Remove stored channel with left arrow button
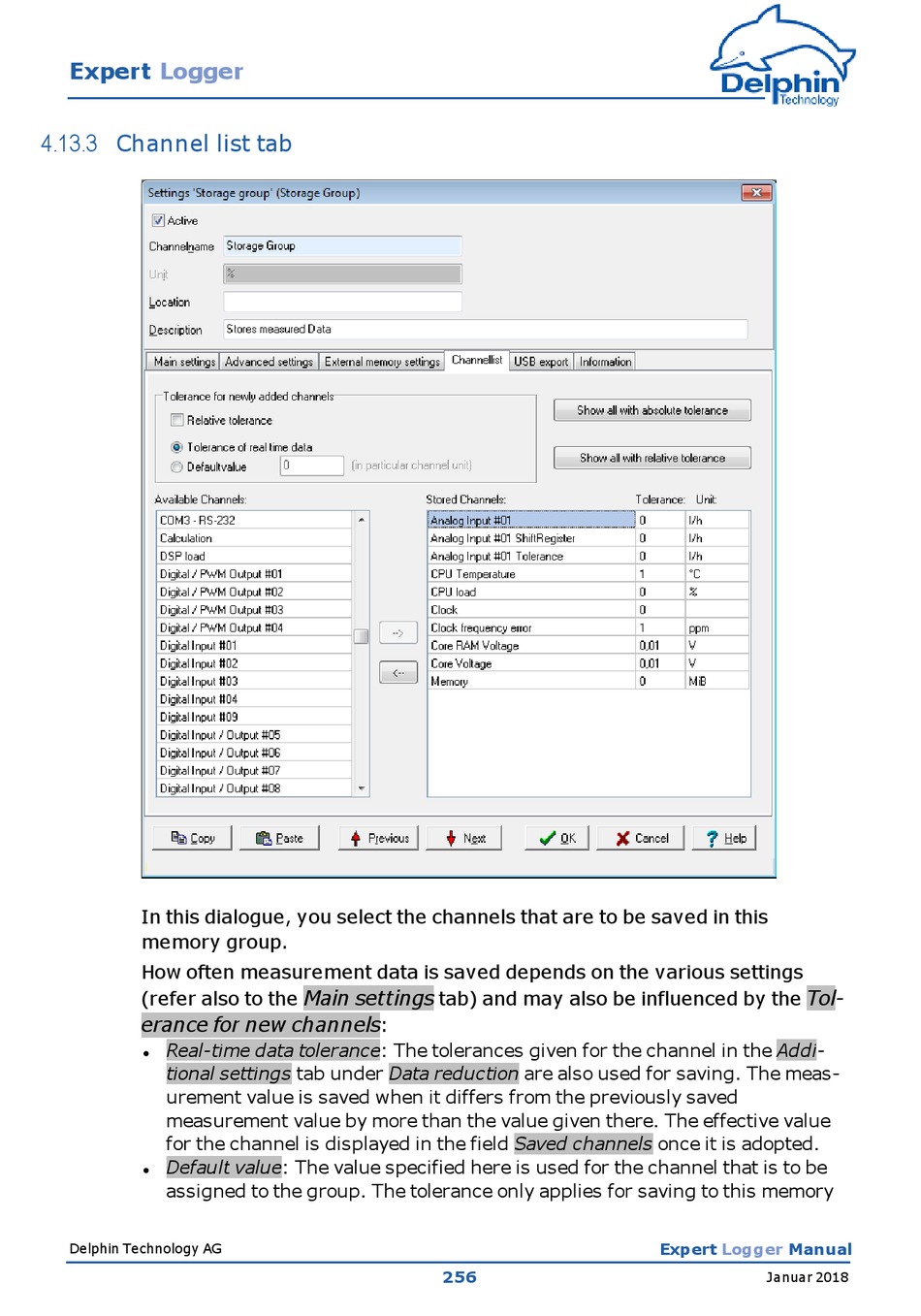This screenshot has width=921, height=1316. (x=397, y=672)
